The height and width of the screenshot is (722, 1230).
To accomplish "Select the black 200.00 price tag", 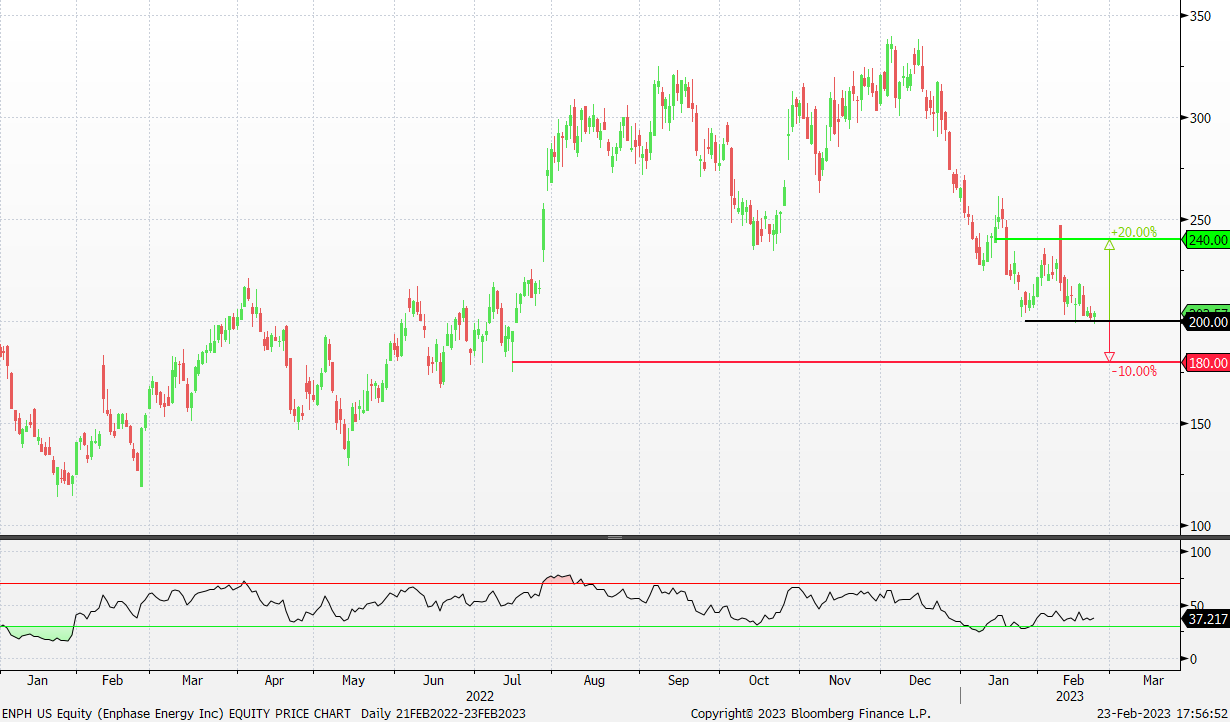I will click(x=1206, y=322).
